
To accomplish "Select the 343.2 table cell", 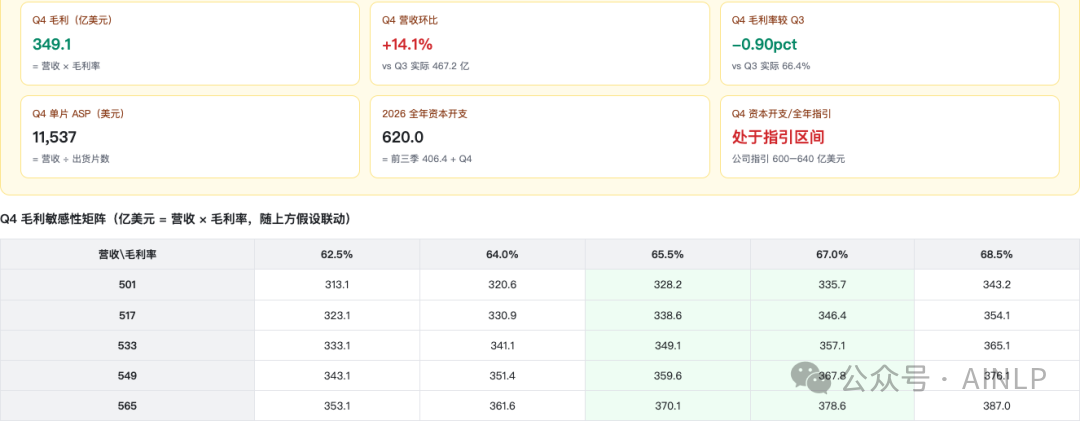I will tap(997, 285).
